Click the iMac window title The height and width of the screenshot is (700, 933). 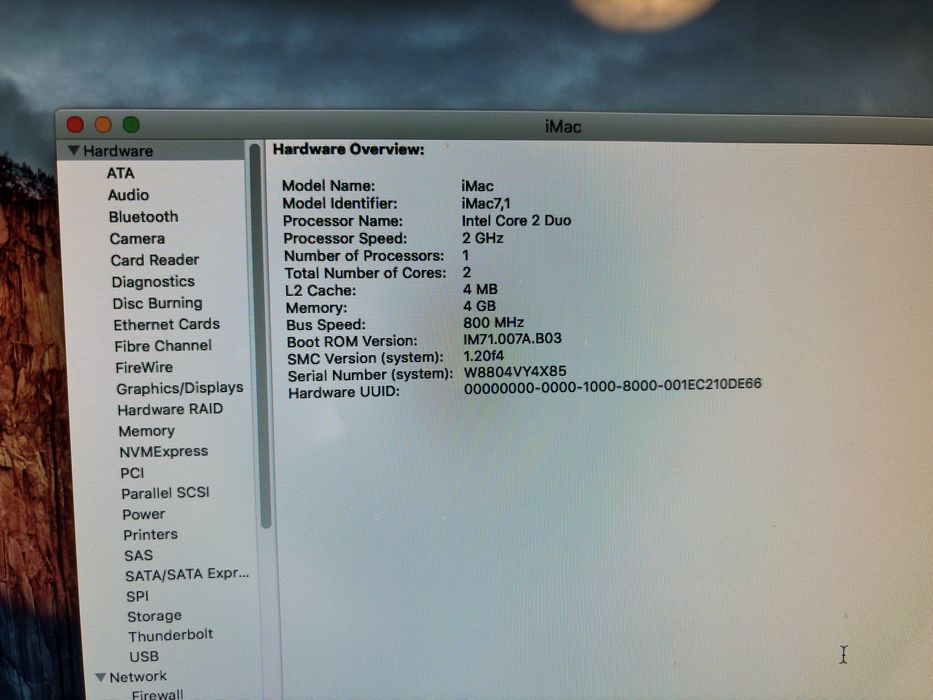[x=563, y=127]
